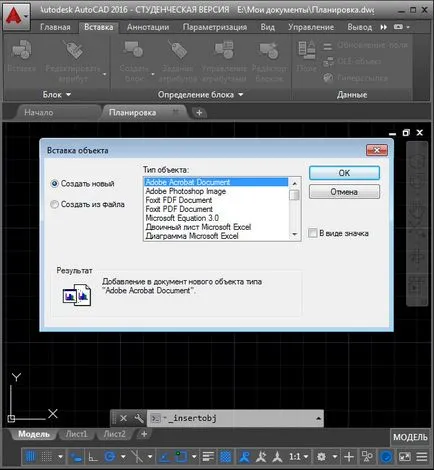Open the status bar customization menu icon

(422, 457)
